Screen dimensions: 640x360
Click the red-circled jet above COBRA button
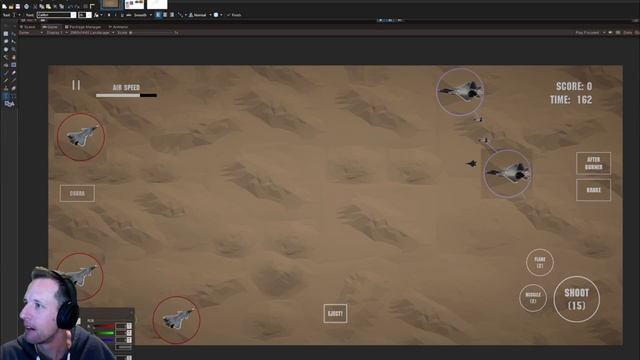pyautogui.click(x=81, y=137)
